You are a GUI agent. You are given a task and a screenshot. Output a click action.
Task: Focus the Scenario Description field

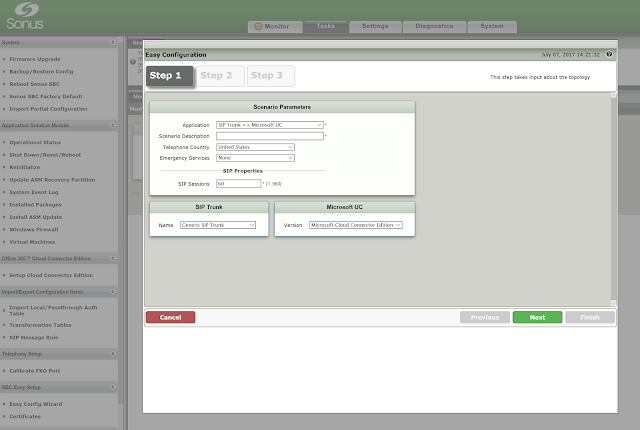(270, 136)
